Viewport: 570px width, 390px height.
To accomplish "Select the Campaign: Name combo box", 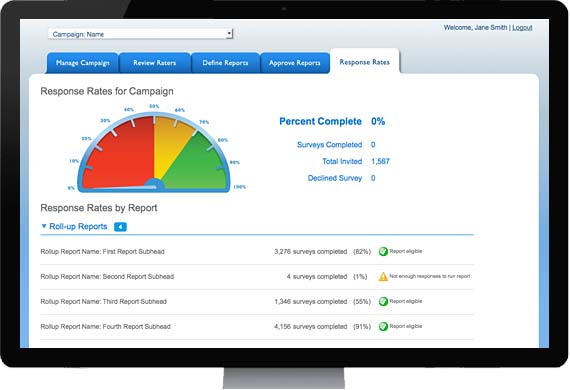I will pos(140,34).
